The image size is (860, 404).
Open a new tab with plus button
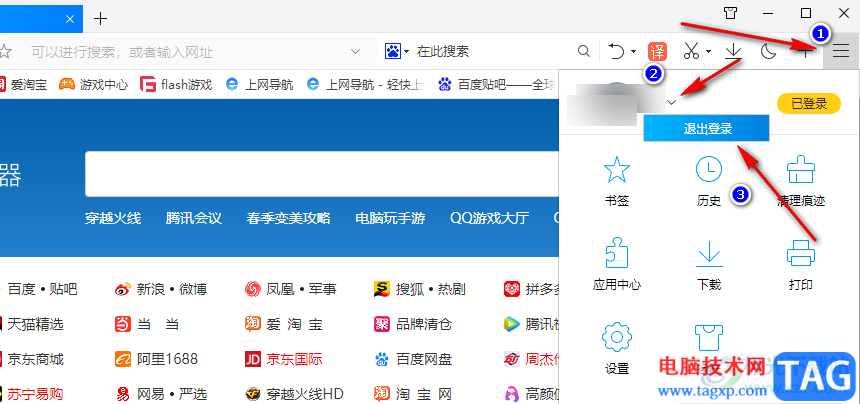pos(100,19)
